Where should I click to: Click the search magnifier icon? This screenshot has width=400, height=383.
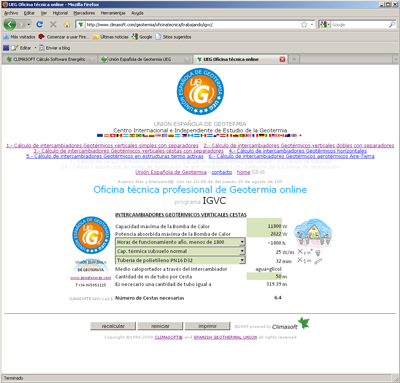coord(392,25)
